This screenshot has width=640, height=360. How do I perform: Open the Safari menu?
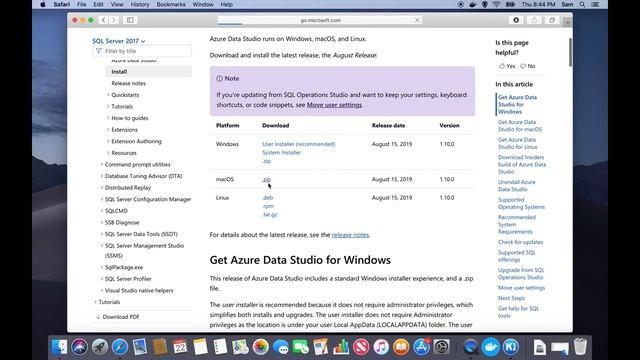[x=62, y=4]
